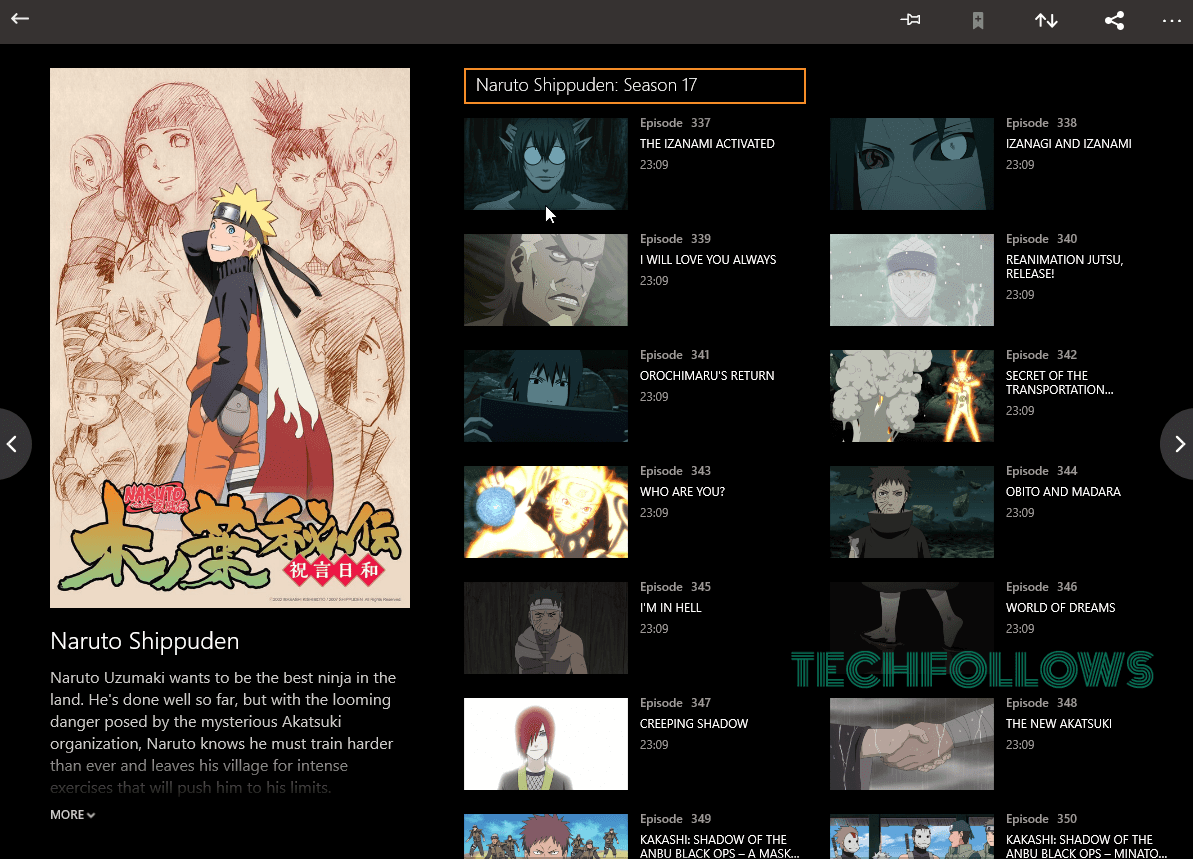The width and height of the screenshot is (1193, 859).
Task: Share Naruto Shippuden via share icon
Action: coord(1114,21)
